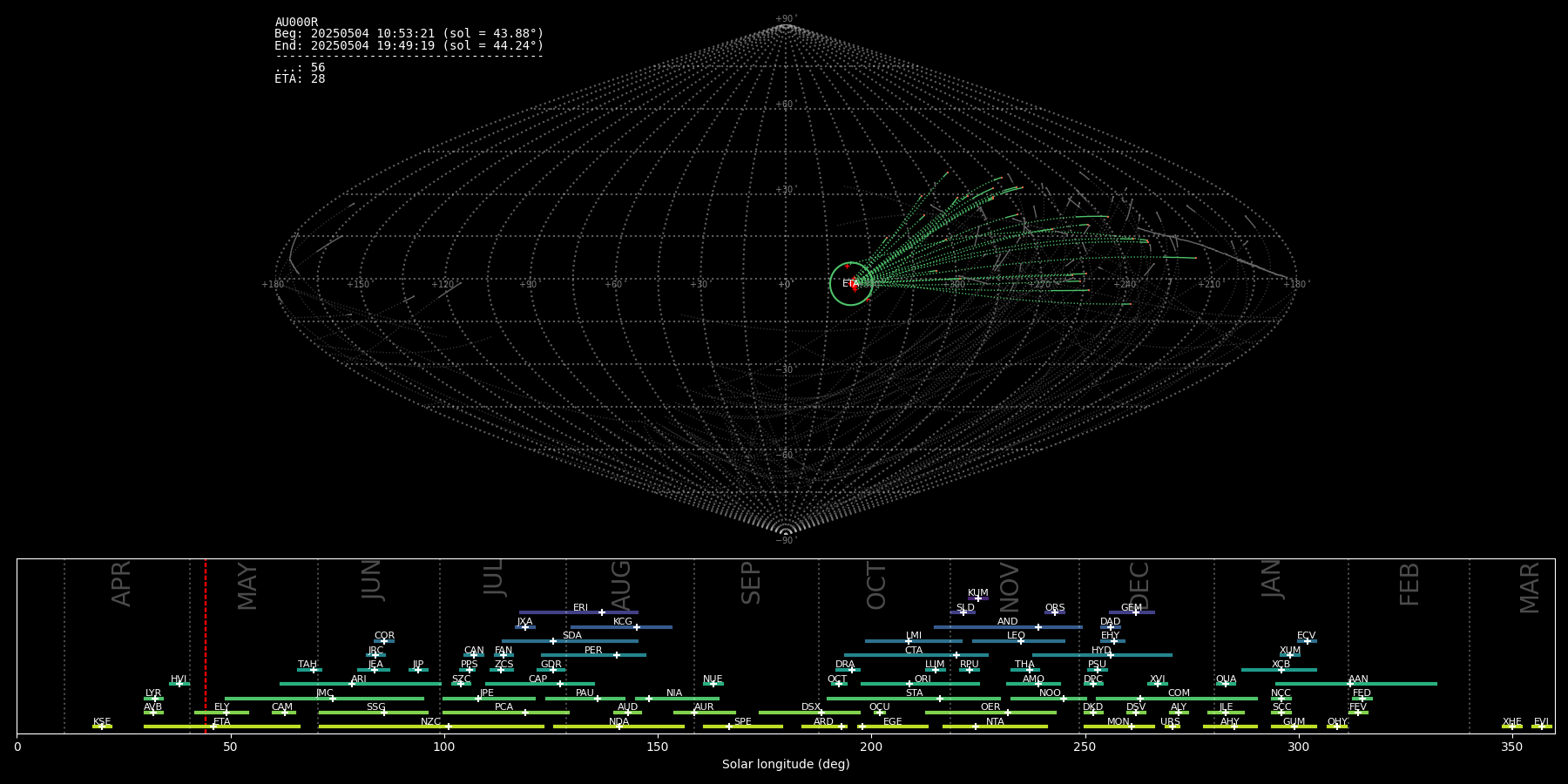
Task: Click the ETA radiant circle on sky map
Action: coord(851,284)
